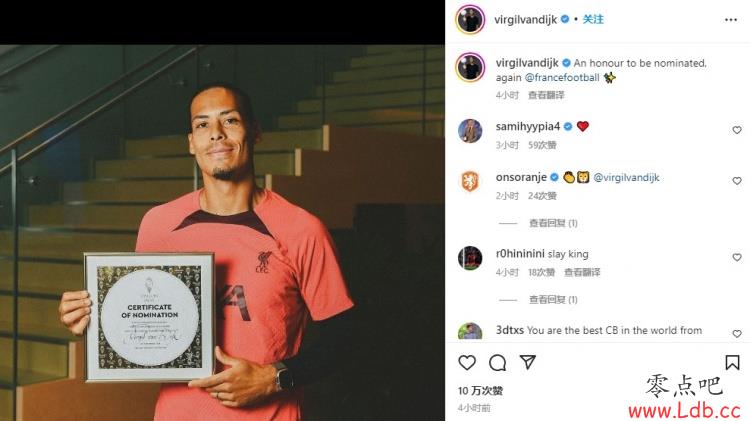Open r0hininini profile avatar
Viewport: 750px width, 421px height.
pyautogui.click(x=470, y=258)
